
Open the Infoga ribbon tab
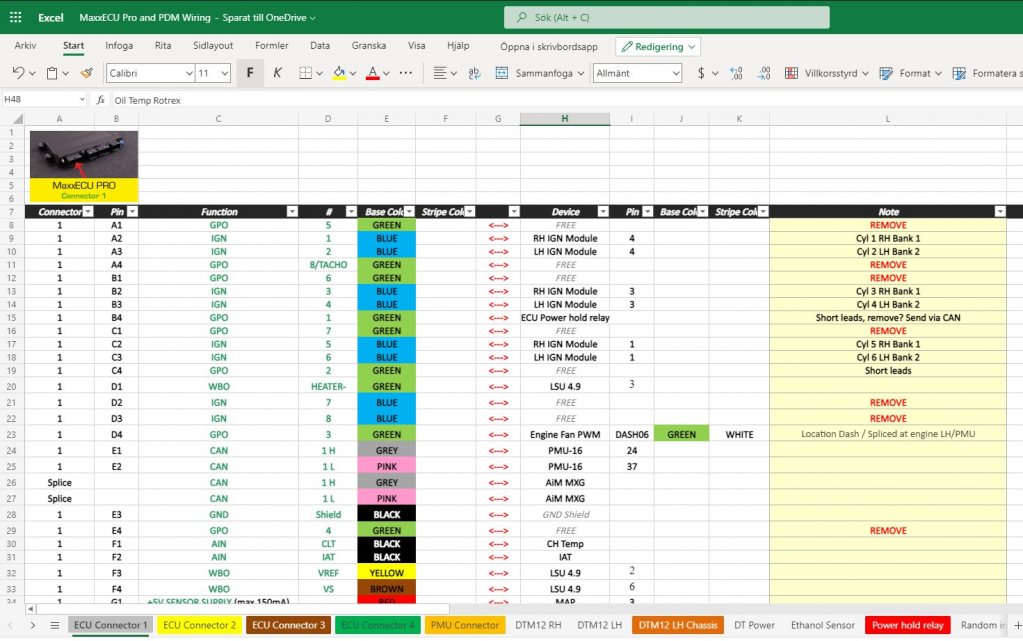point(119,46)
